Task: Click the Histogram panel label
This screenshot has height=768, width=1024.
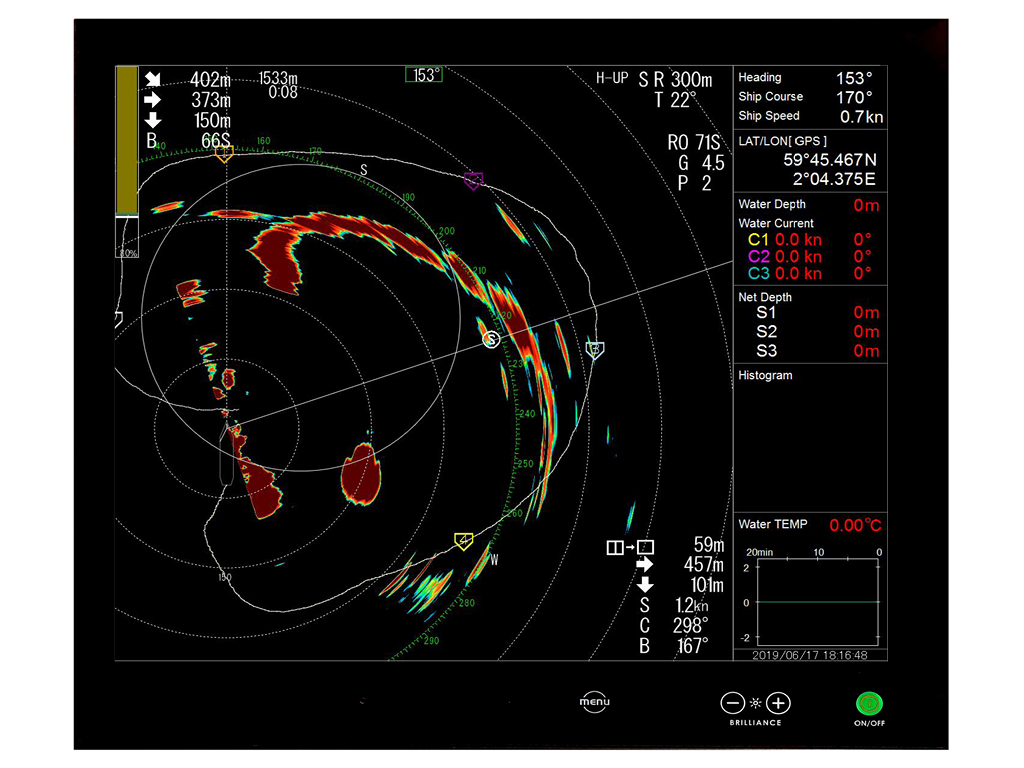Action: (765, 376)
